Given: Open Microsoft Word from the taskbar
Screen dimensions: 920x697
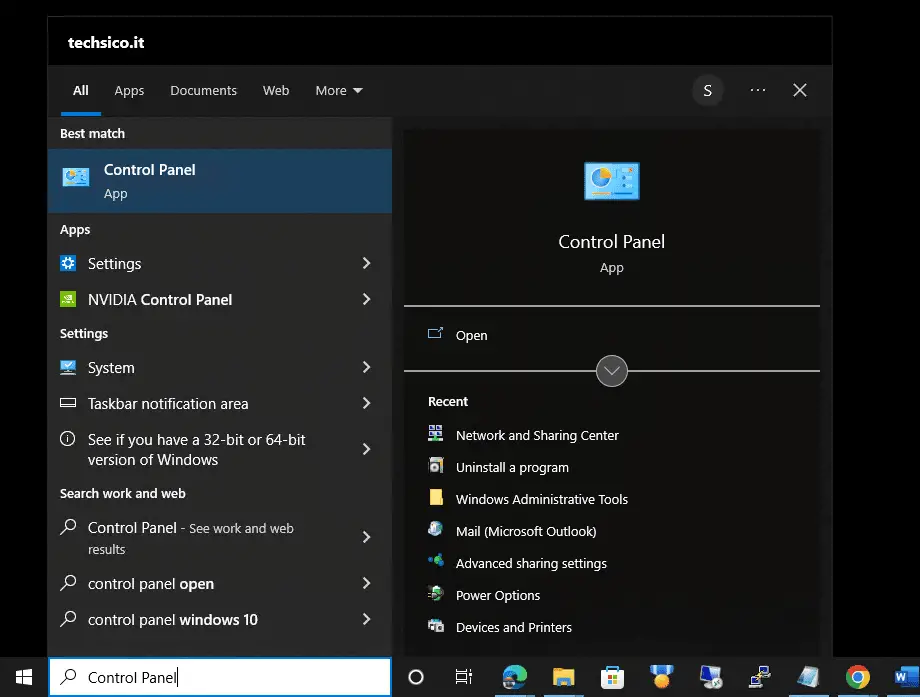Looking at the screenshot, I should point(907,677).
